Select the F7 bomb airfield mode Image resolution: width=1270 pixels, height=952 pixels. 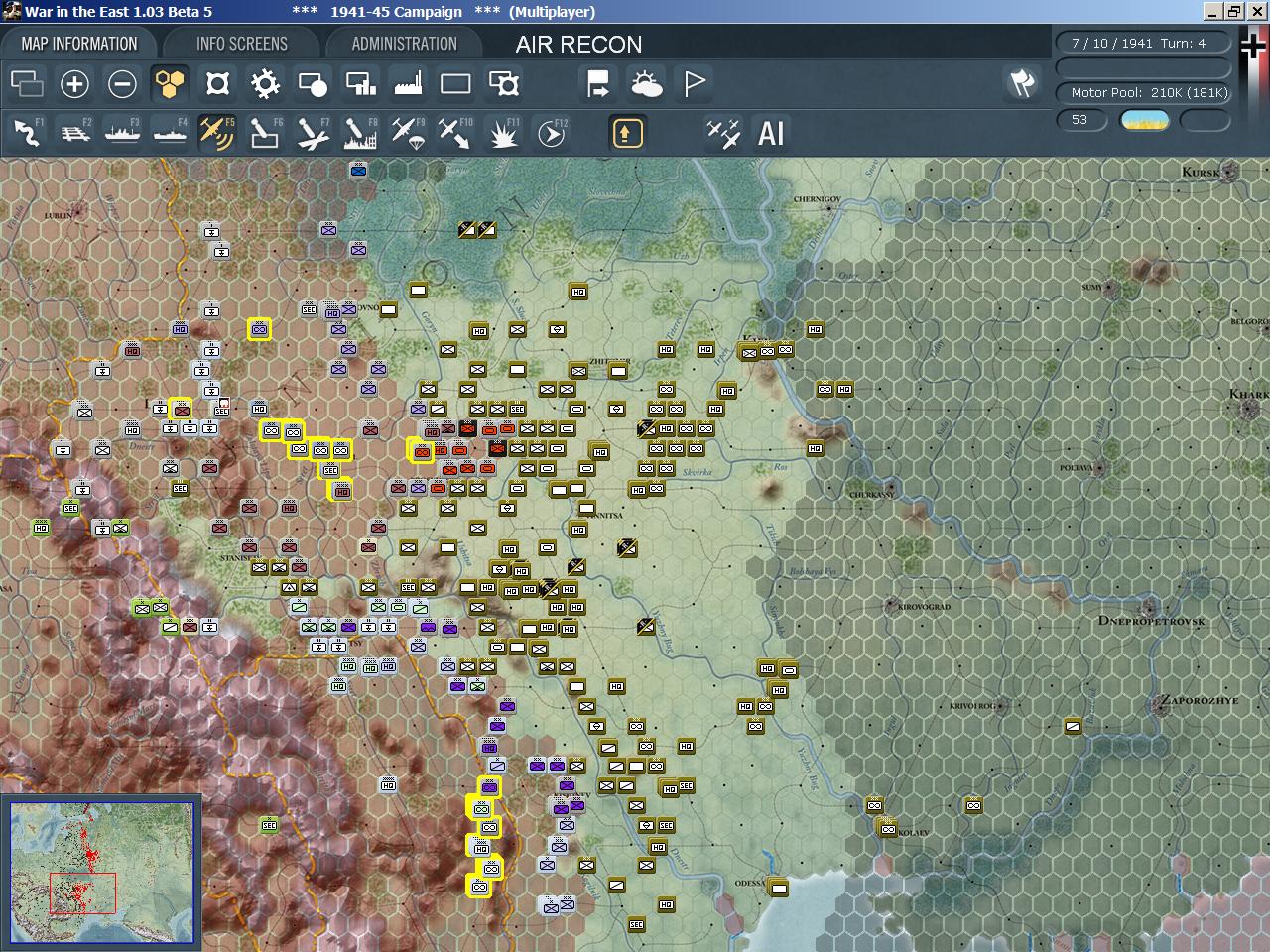coord(313,133)
